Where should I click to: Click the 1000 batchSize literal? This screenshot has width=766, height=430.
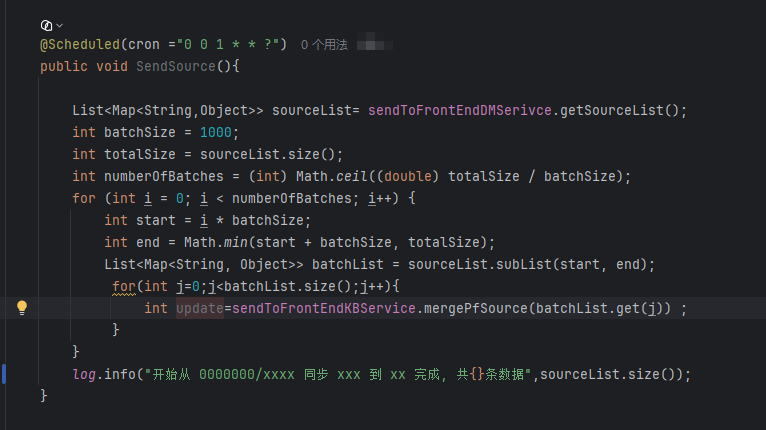pos(215,132)
